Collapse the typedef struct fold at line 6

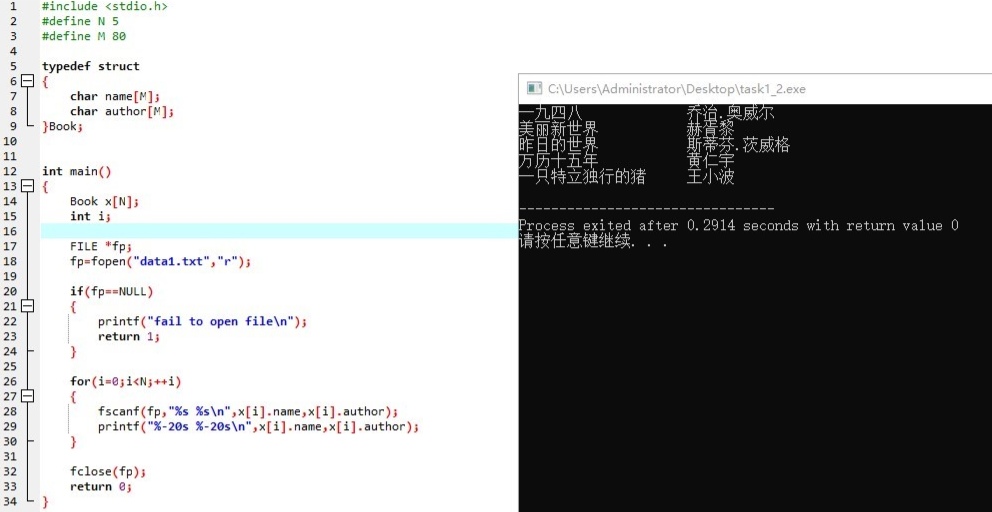click(x=27, y=81)
